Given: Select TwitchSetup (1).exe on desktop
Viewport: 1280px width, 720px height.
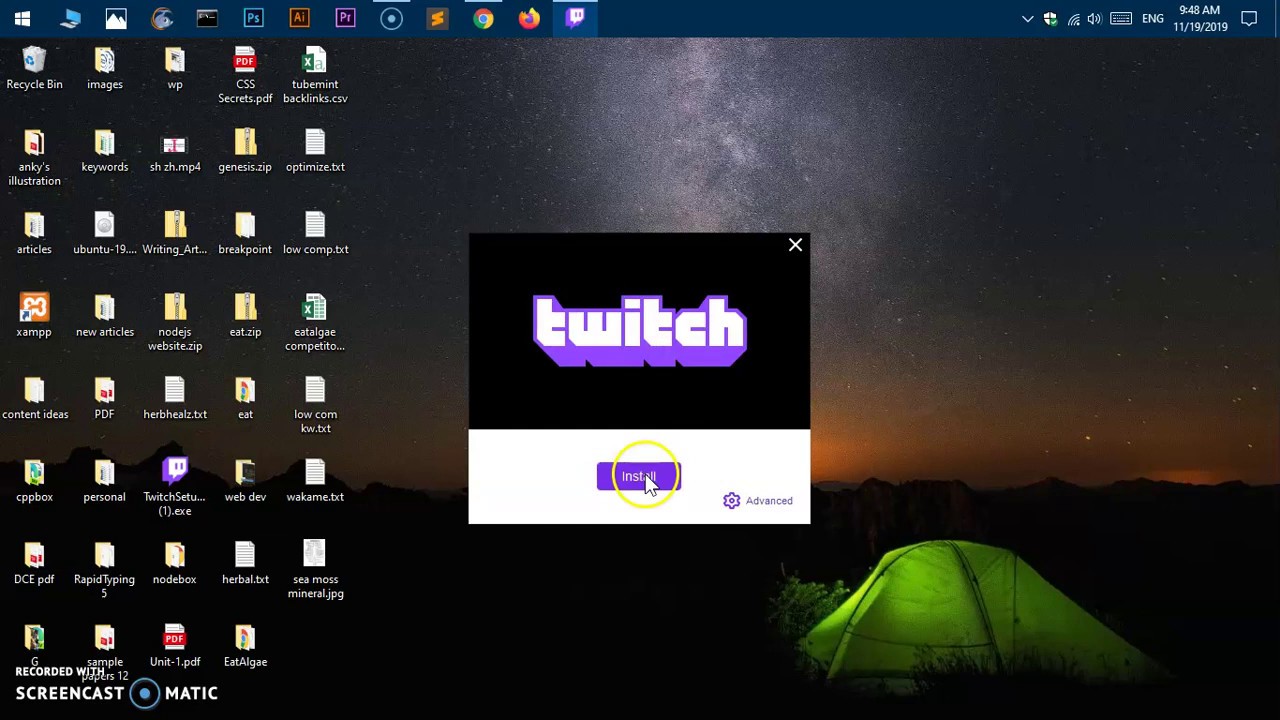Looking at the screenshot, I should click(x=175, y=488).
